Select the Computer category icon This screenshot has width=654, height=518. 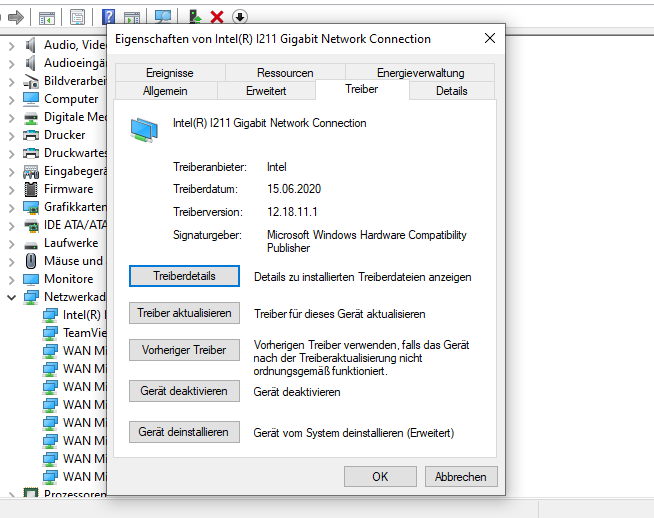pyautogui.click(x=31, y=99)
